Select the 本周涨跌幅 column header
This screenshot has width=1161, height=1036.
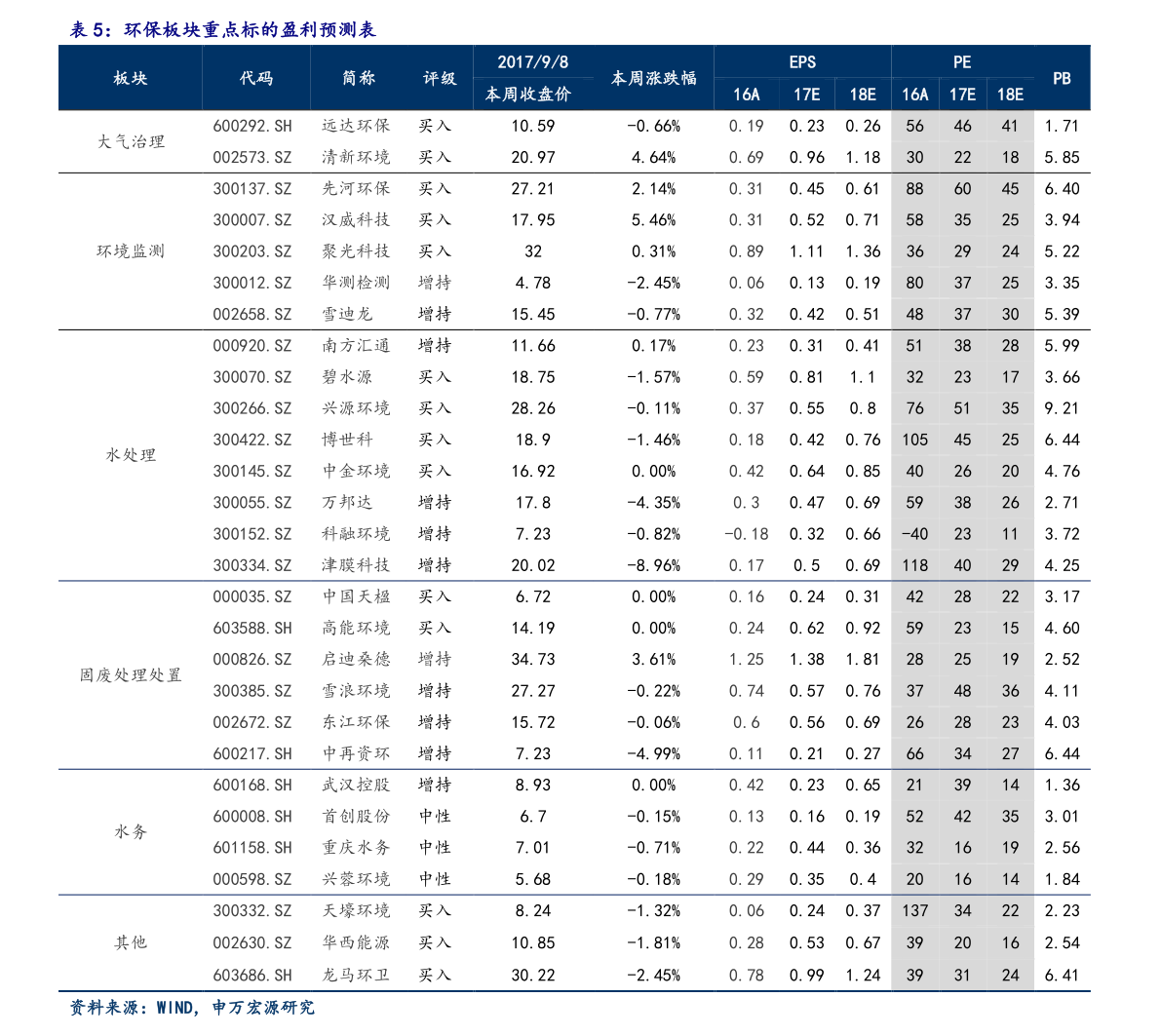653,78
